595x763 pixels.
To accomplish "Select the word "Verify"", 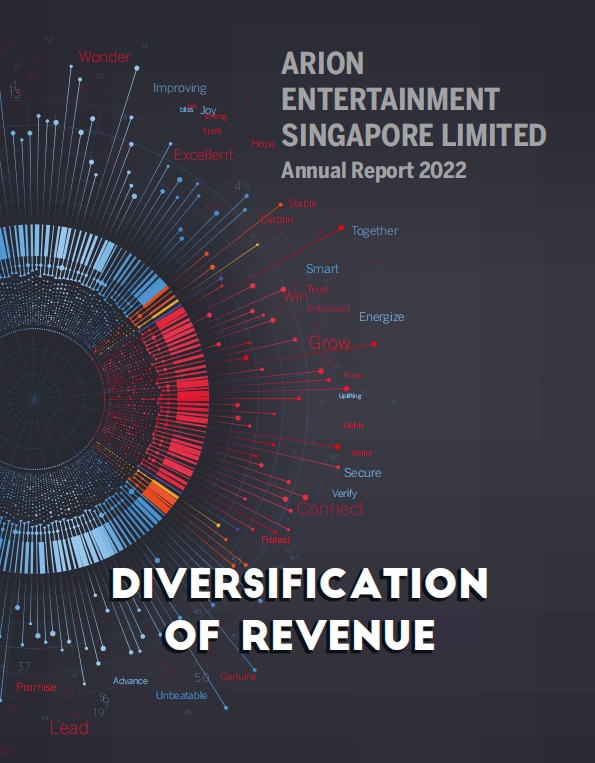I will (344, 493).
